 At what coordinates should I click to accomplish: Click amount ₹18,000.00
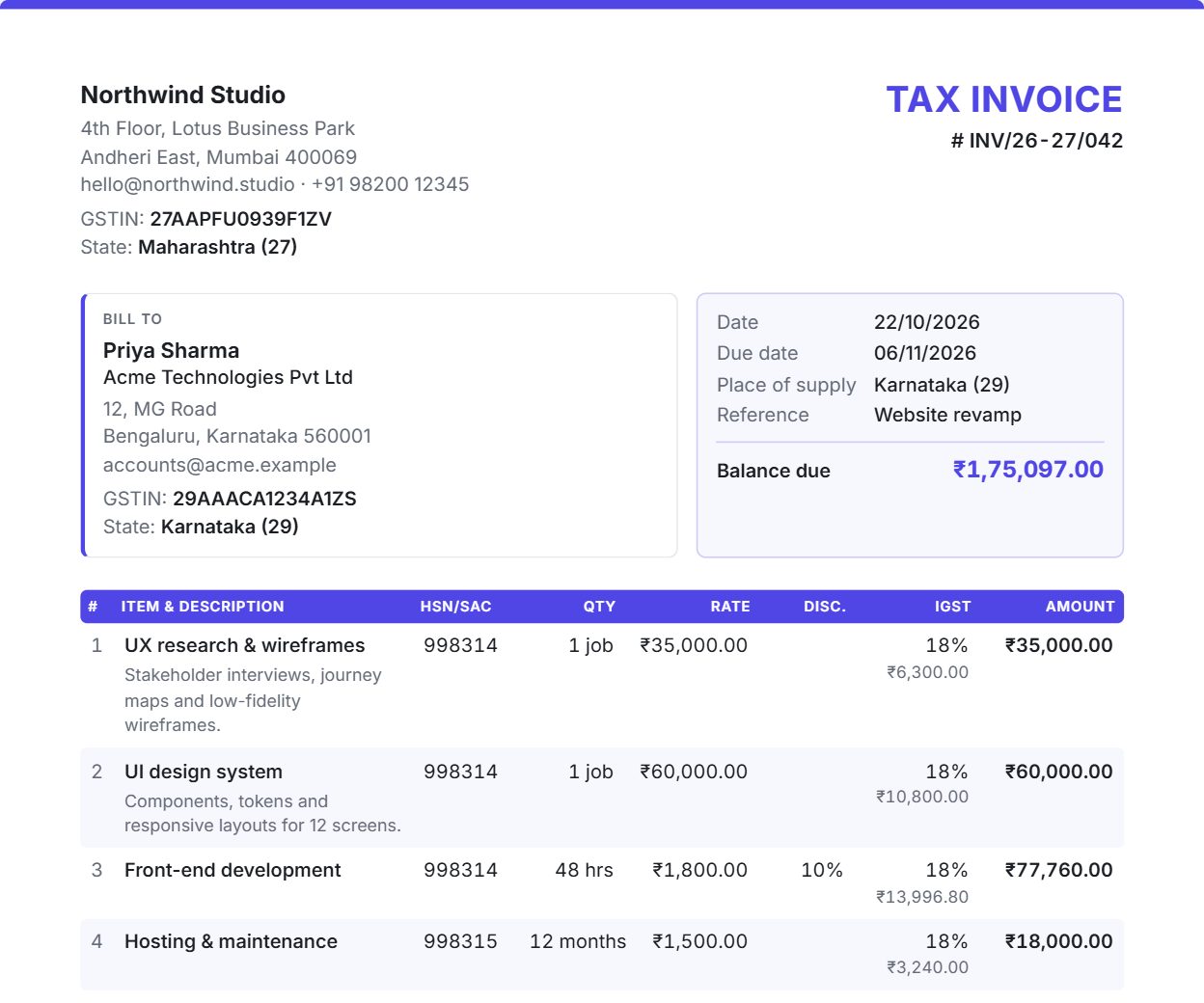(1058, 941)
